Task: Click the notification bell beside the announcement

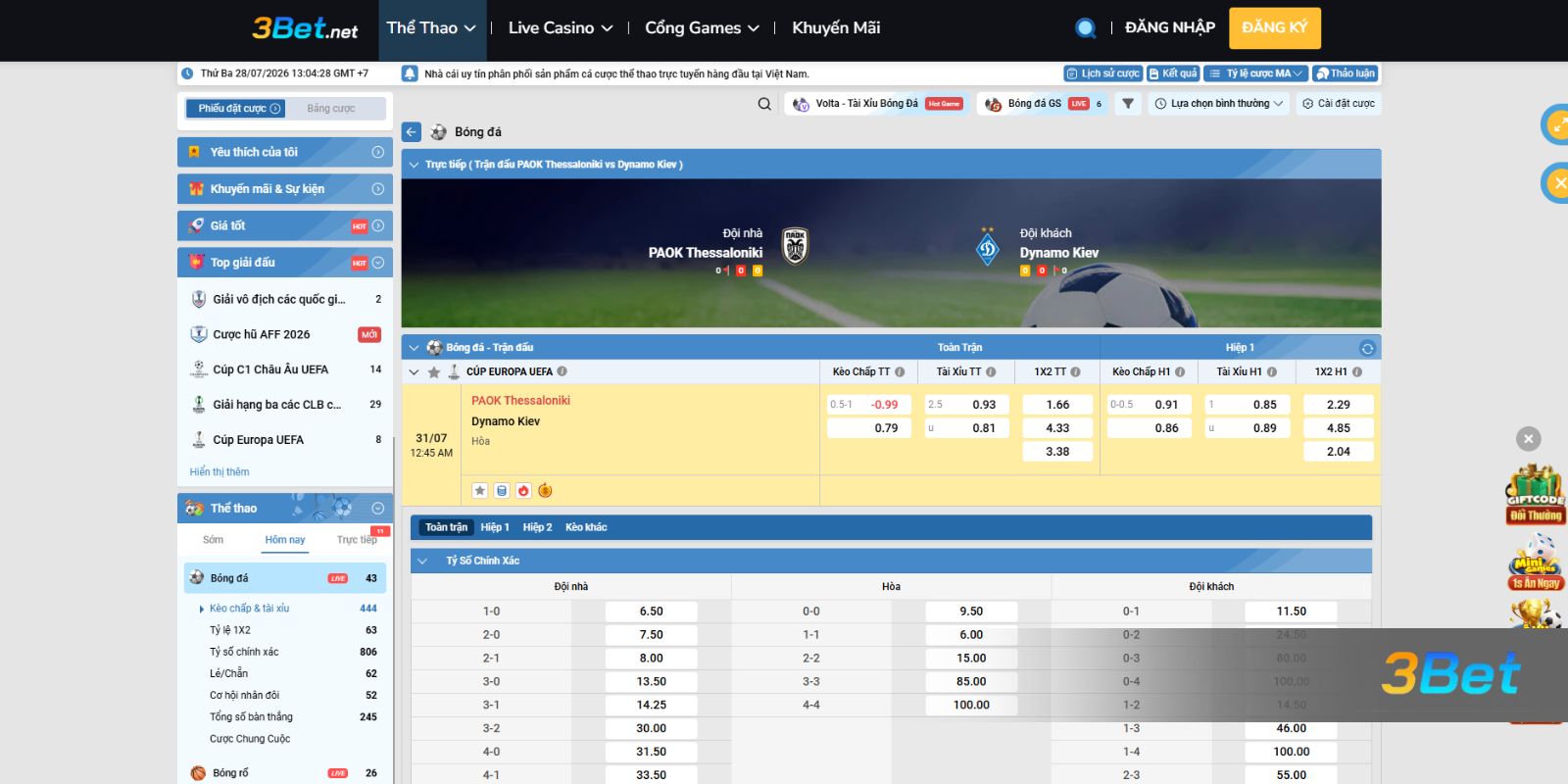Action: (410, 73)
